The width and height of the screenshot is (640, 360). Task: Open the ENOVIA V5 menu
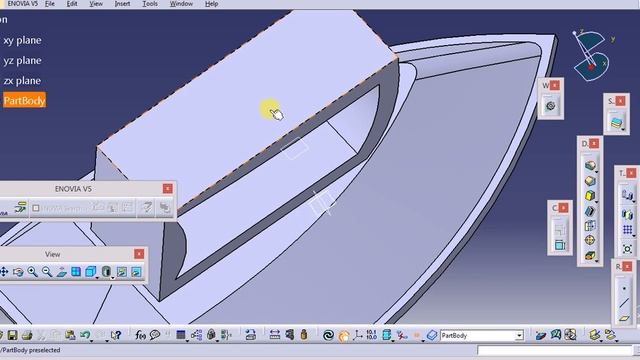22,4
